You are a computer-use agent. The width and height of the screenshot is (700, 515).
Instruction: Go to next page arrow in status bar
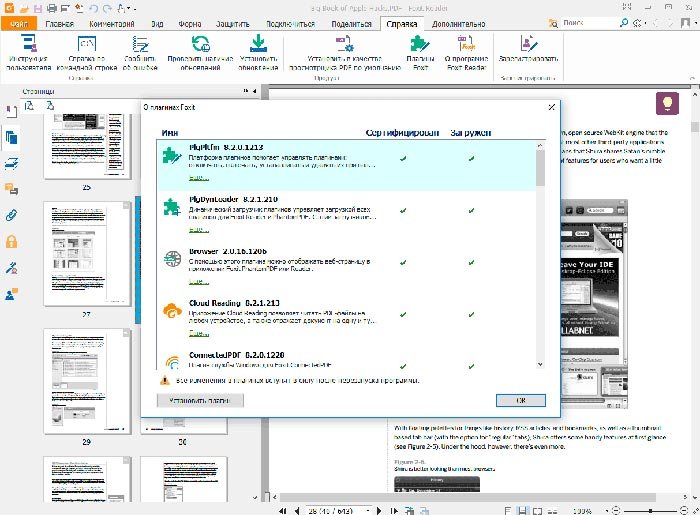point(379,511)
